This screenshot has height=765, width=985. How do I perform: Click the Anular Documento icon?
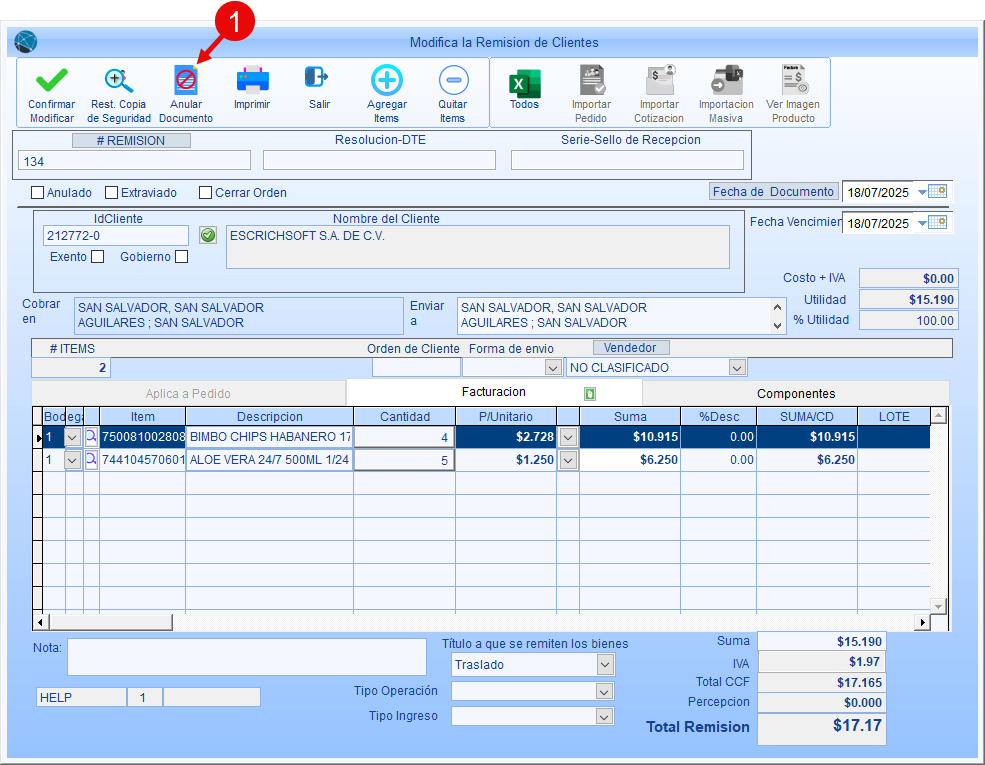tap(186, 81)
